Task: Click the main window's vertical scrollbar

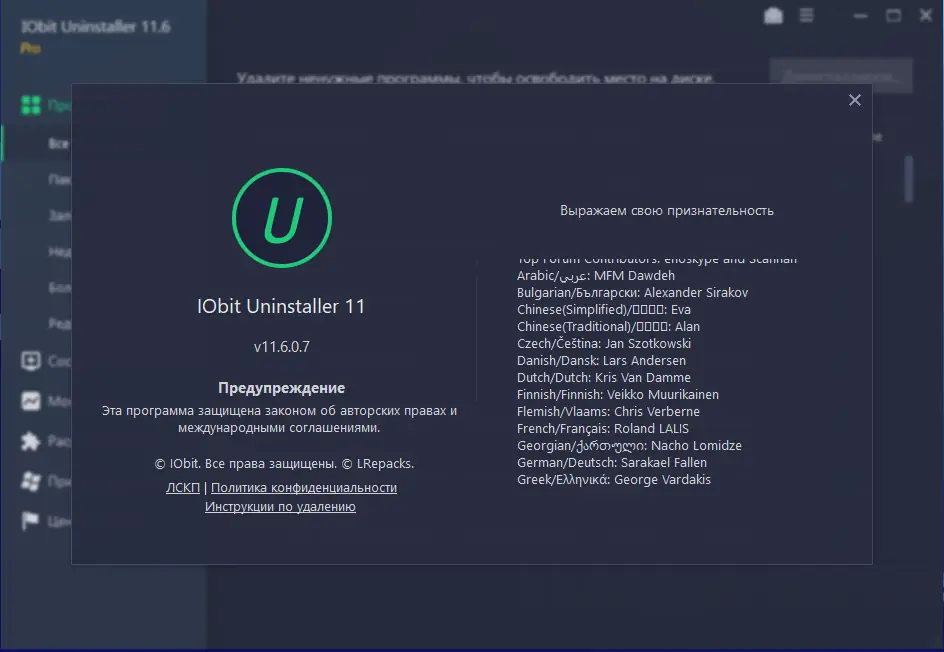Action: point(908,179)
